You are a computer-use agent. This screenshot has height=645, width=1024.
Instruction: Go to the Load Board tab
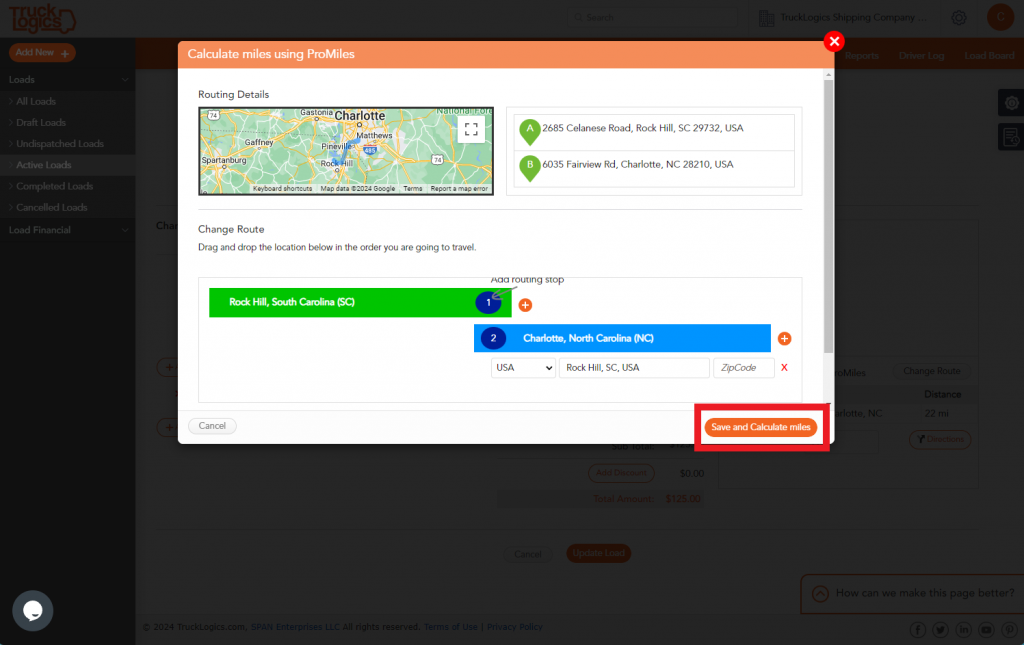pos(989,56)
